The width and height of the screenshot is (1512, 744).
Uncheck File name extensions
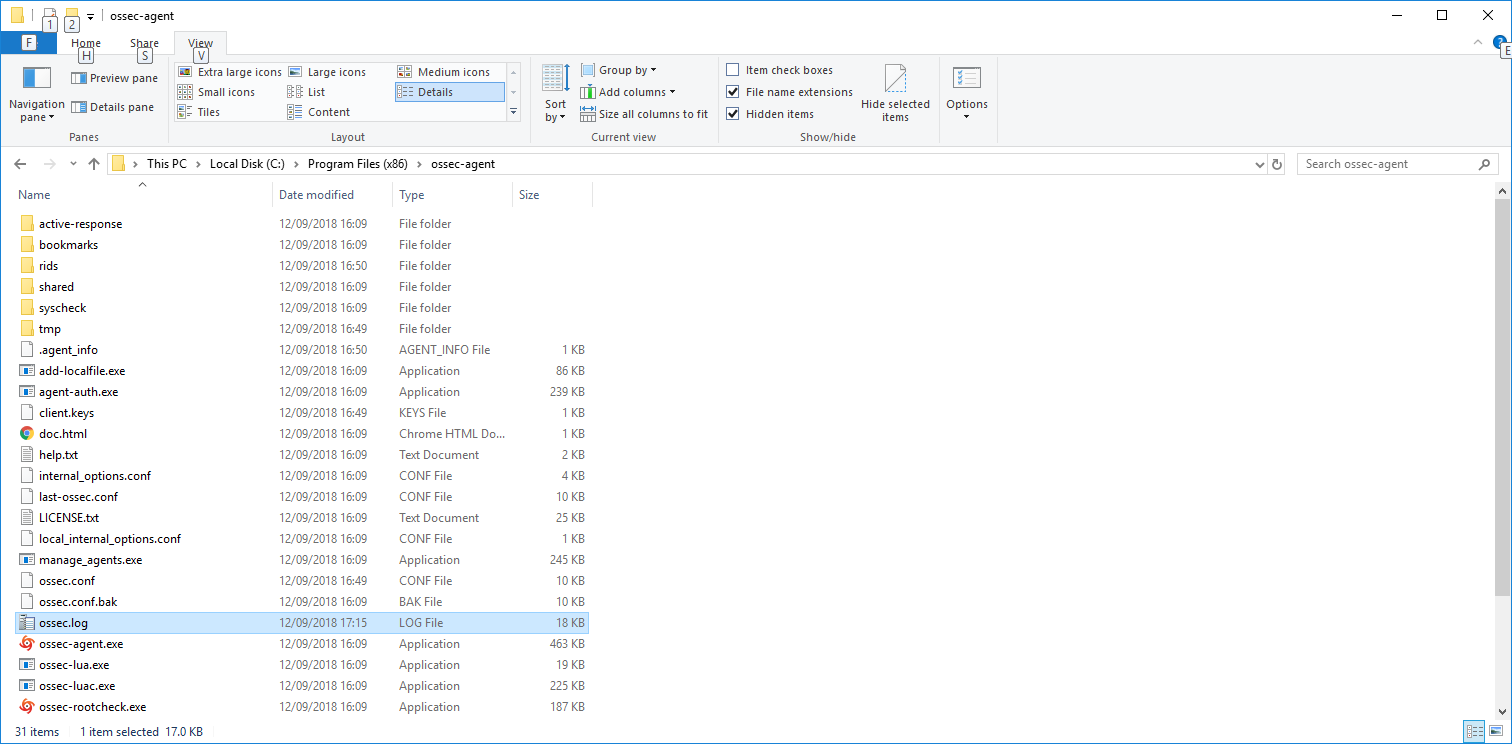tap(733, 91)
